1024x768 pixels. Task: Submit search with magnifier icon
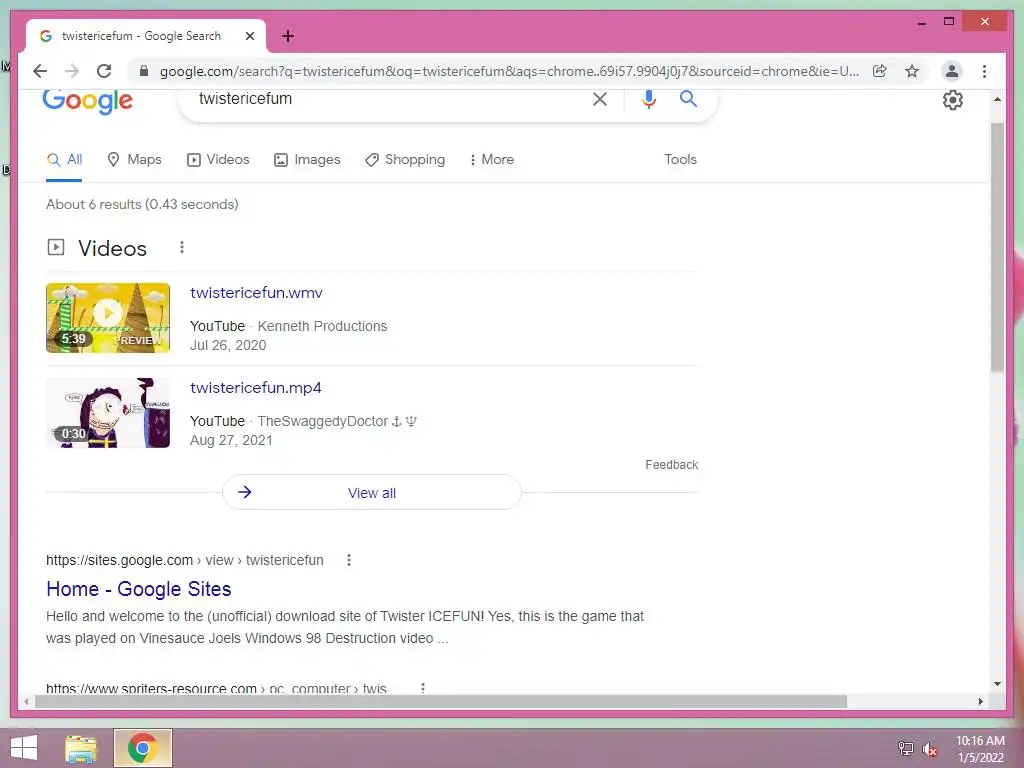click(x=688, y=99)
